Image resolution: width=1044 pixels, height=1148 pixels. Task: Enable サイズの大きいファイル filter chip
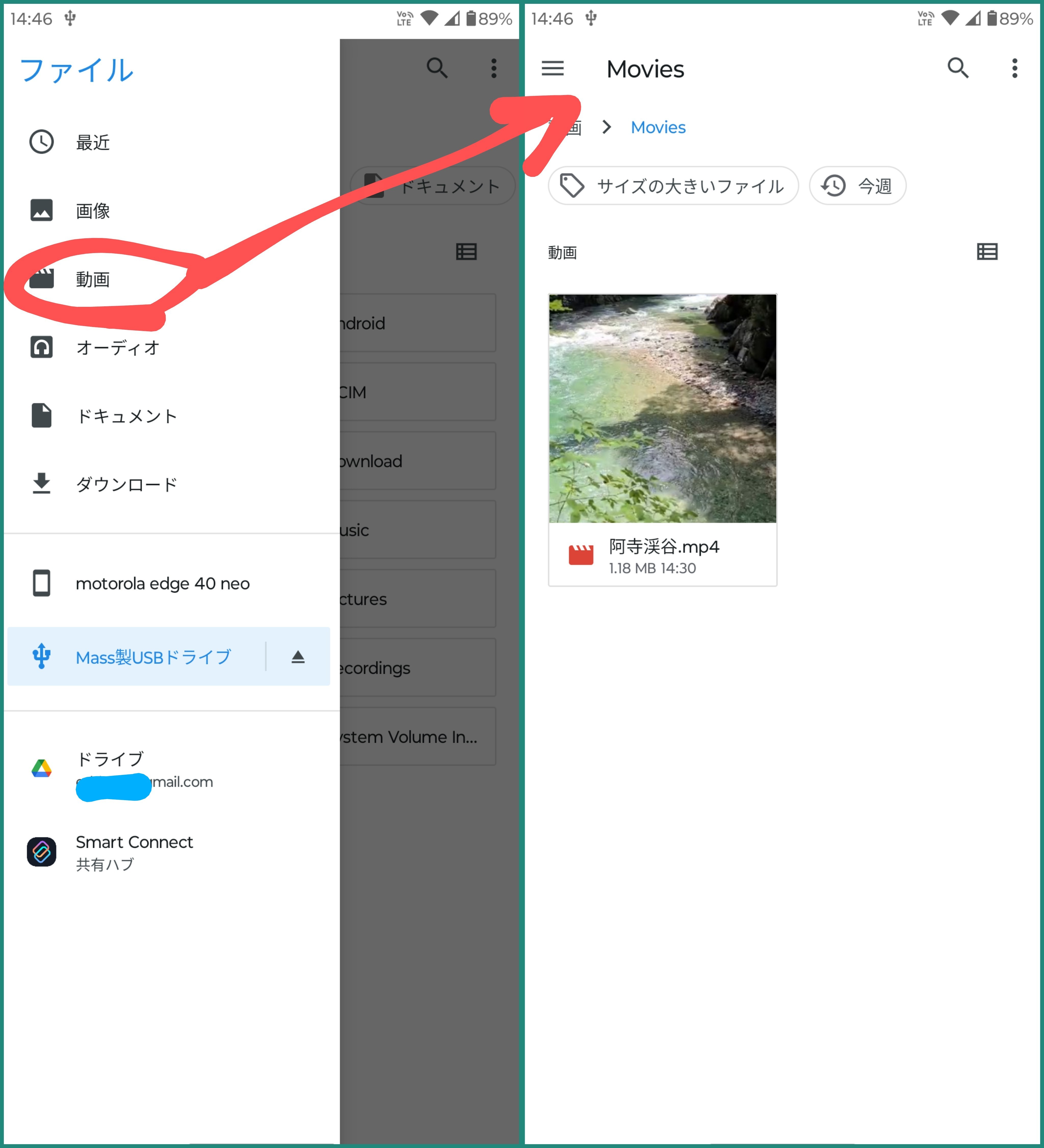tap(673, 186)
